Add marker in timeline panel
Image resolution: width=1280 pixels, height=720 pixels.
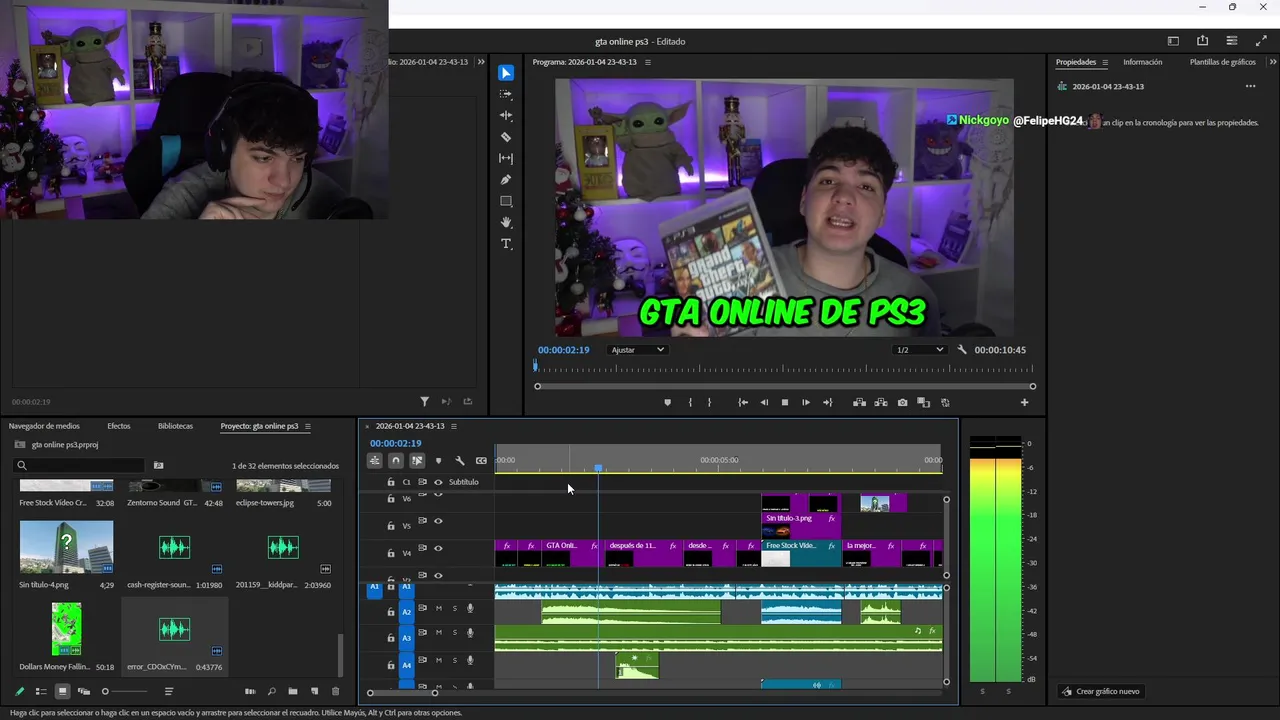(x=438, y=461)
